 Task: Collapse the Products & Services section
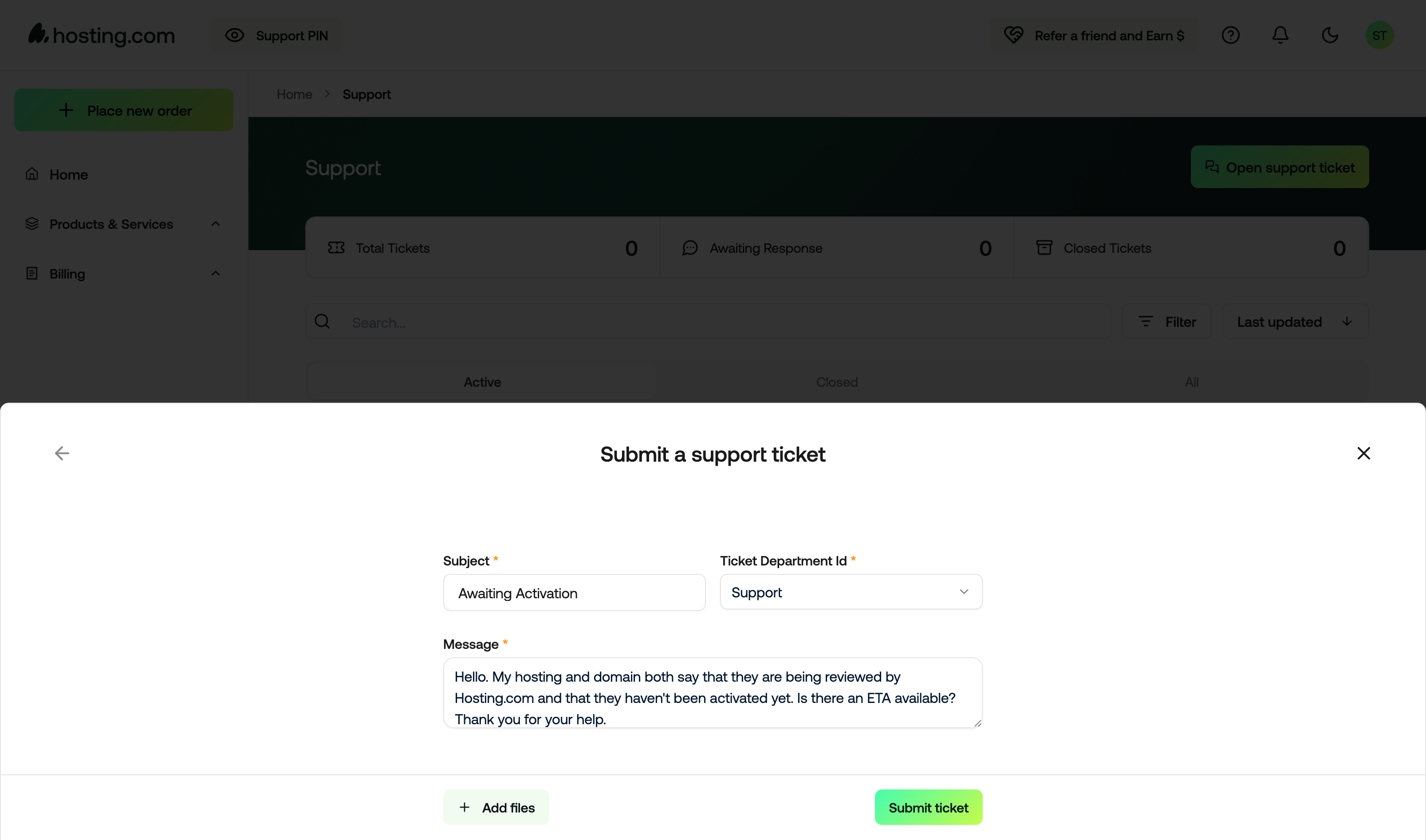click(x=215, y=224)
